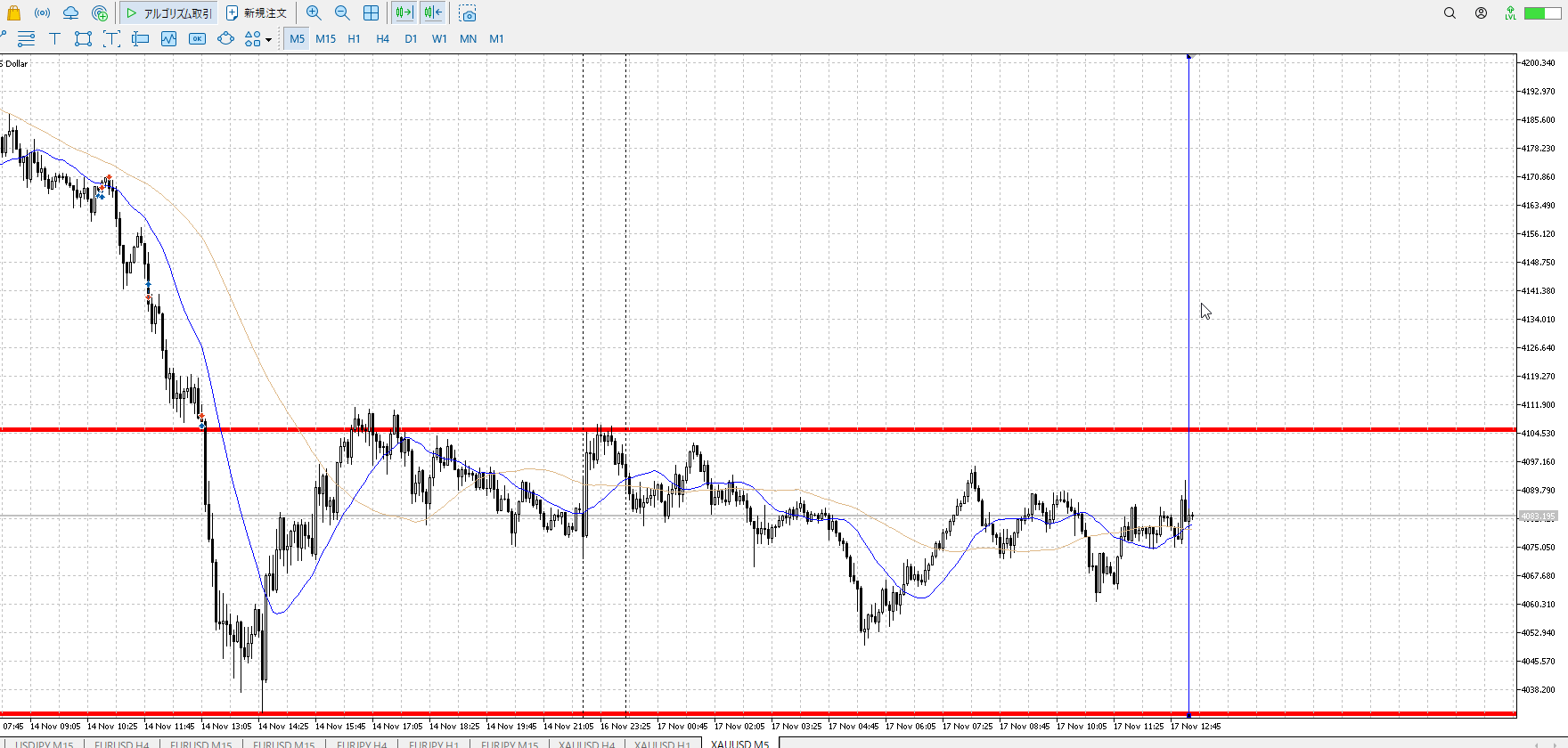Switch to the XAUUSD H4 chart tab
The image size is (1568, 748).
(x=586, y=744)
